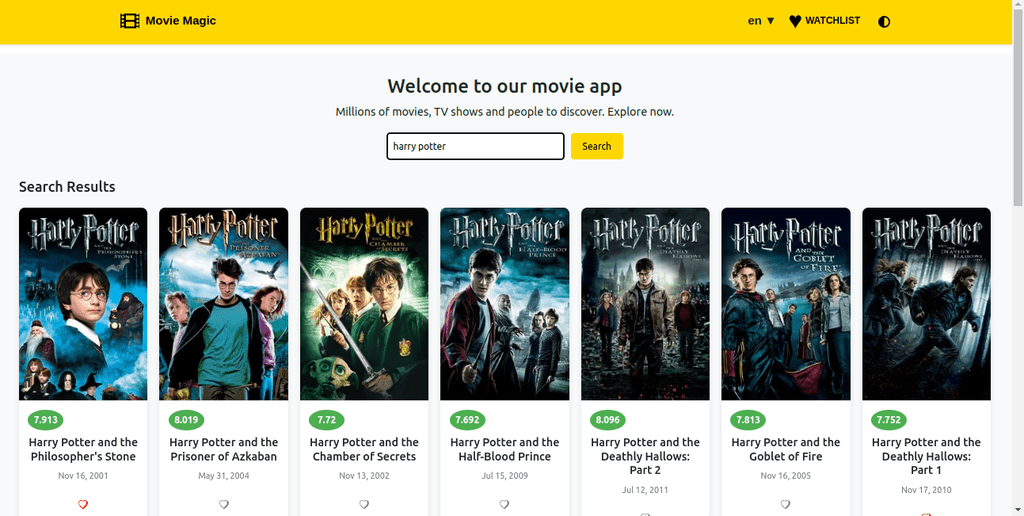Click the date Jul 15, 2009

click(x=504, y=476)
